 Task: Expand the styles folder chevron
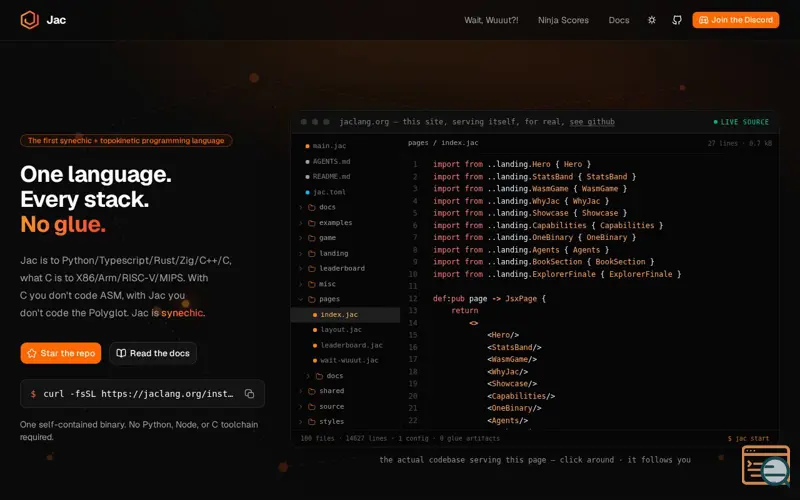click(x=301, y=422)
